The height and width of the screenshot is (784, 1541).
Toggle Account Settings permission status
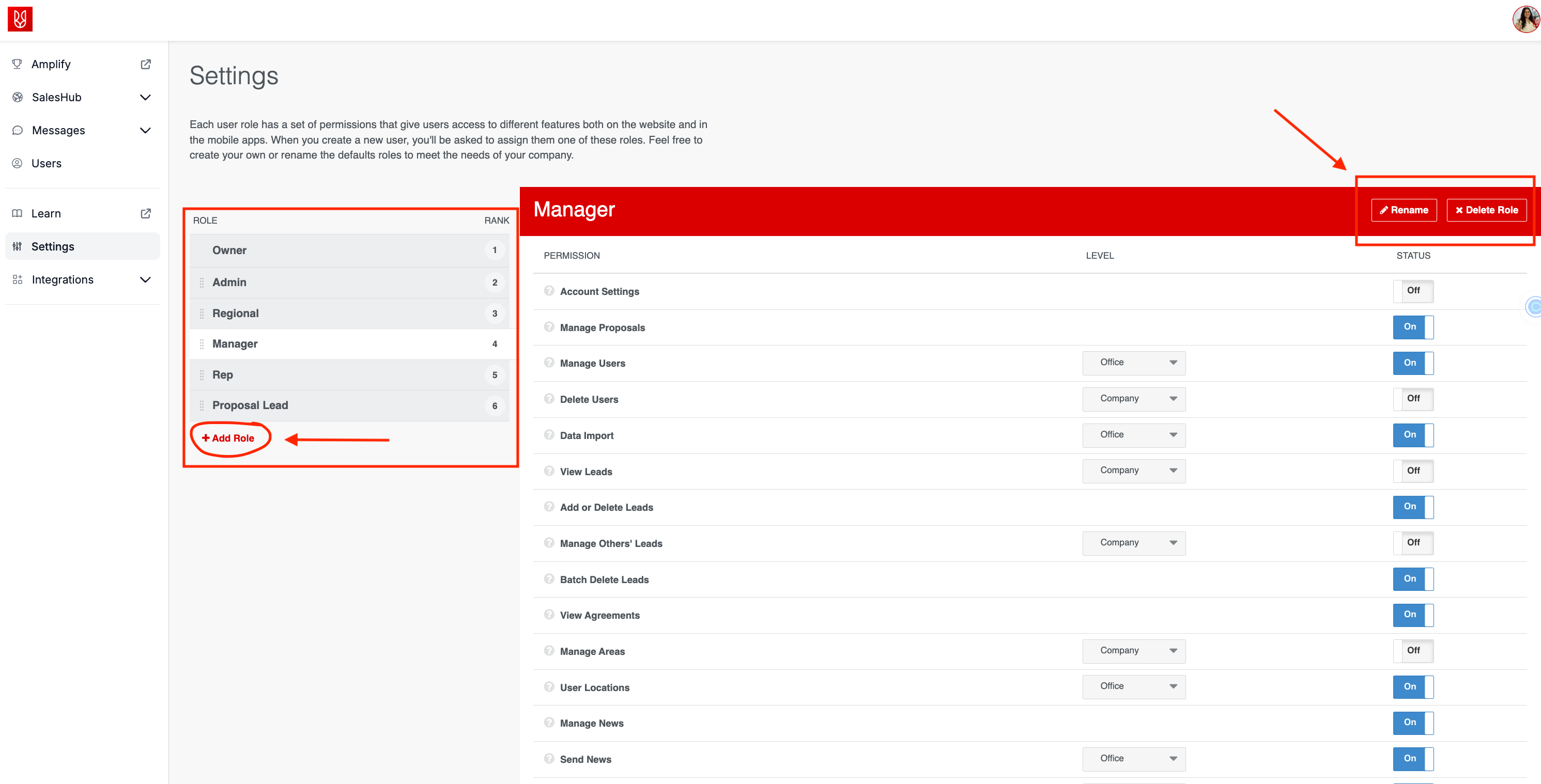pos(1413,291)
